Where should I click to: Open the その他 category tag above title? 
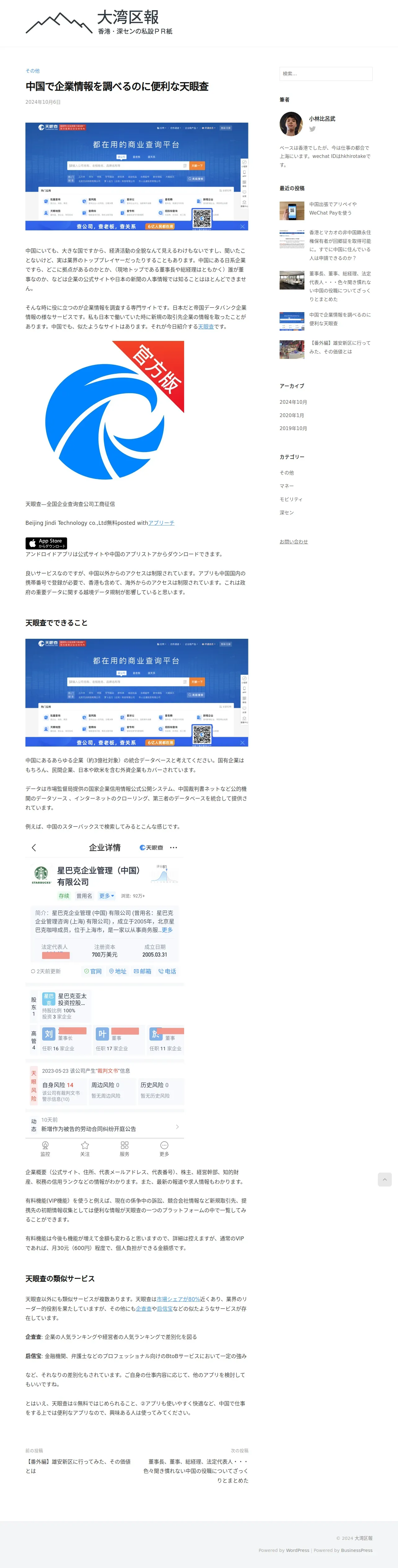tap(32, 71)
